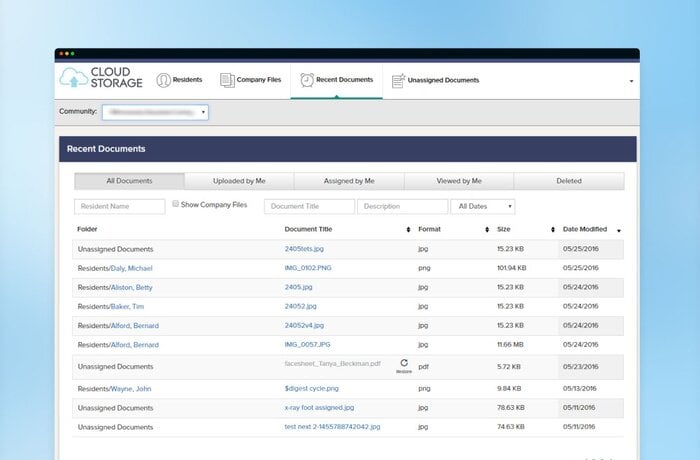Click the Recent Documents clock icon
The image size is (700, 460).
(x=307, y=80)
